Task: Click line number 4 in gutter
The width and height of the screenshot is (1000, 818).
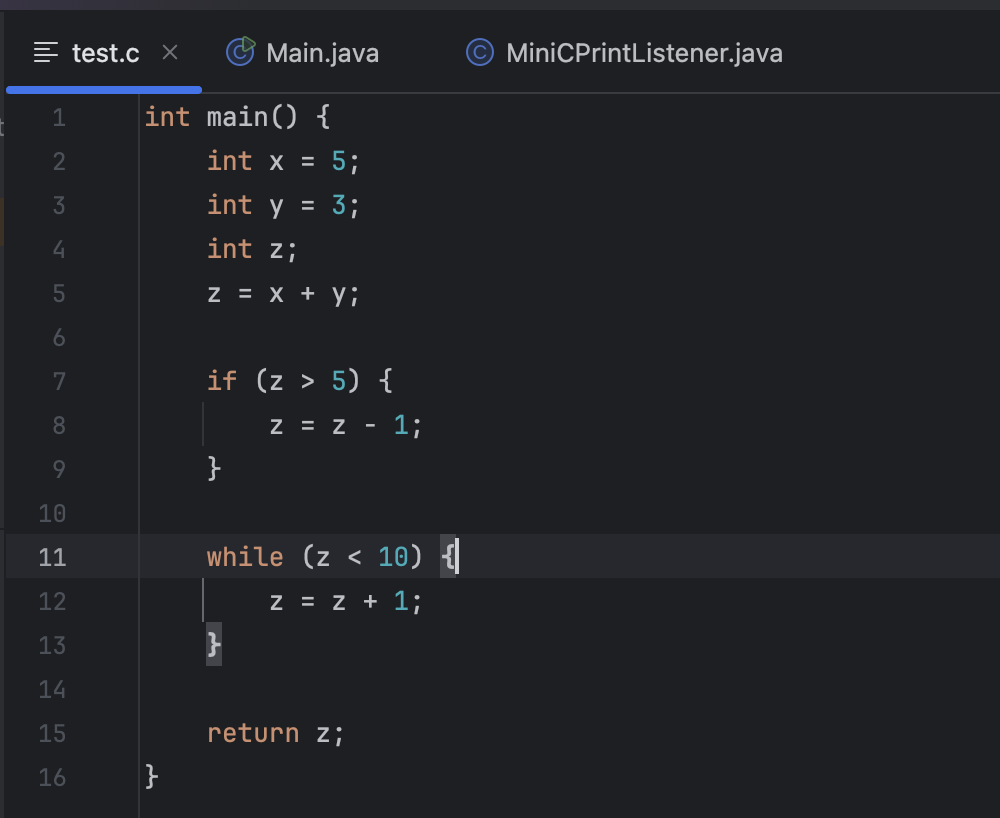Action: click(x=59, y=249)
